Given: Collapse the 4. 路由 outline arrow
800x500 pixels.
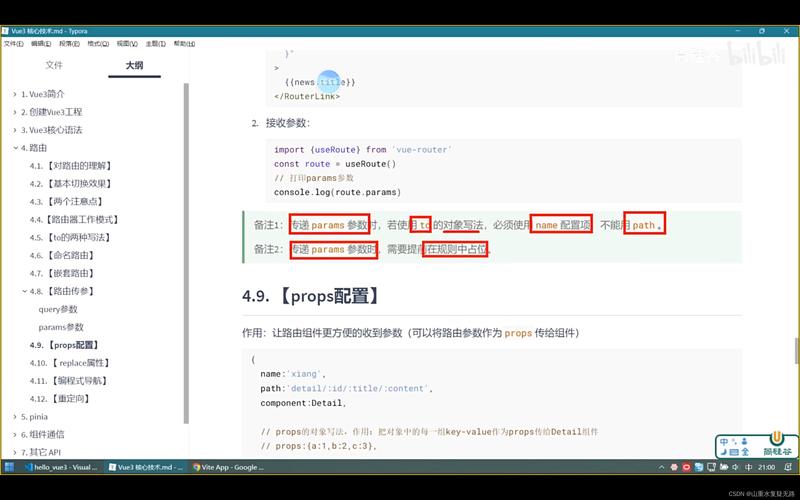Looking at the screenshot, I should (15, 148).
